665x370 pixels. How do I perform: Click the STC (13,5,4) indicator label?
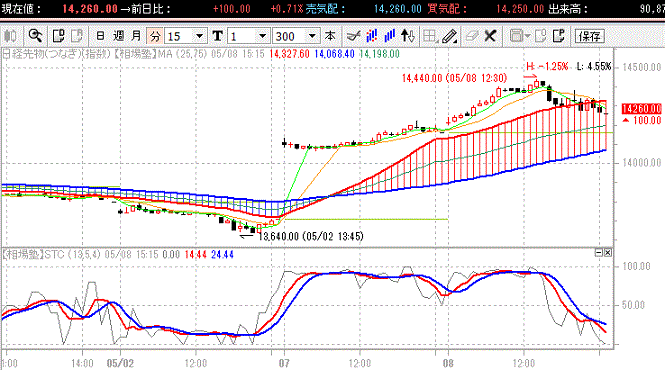(72, 255)
